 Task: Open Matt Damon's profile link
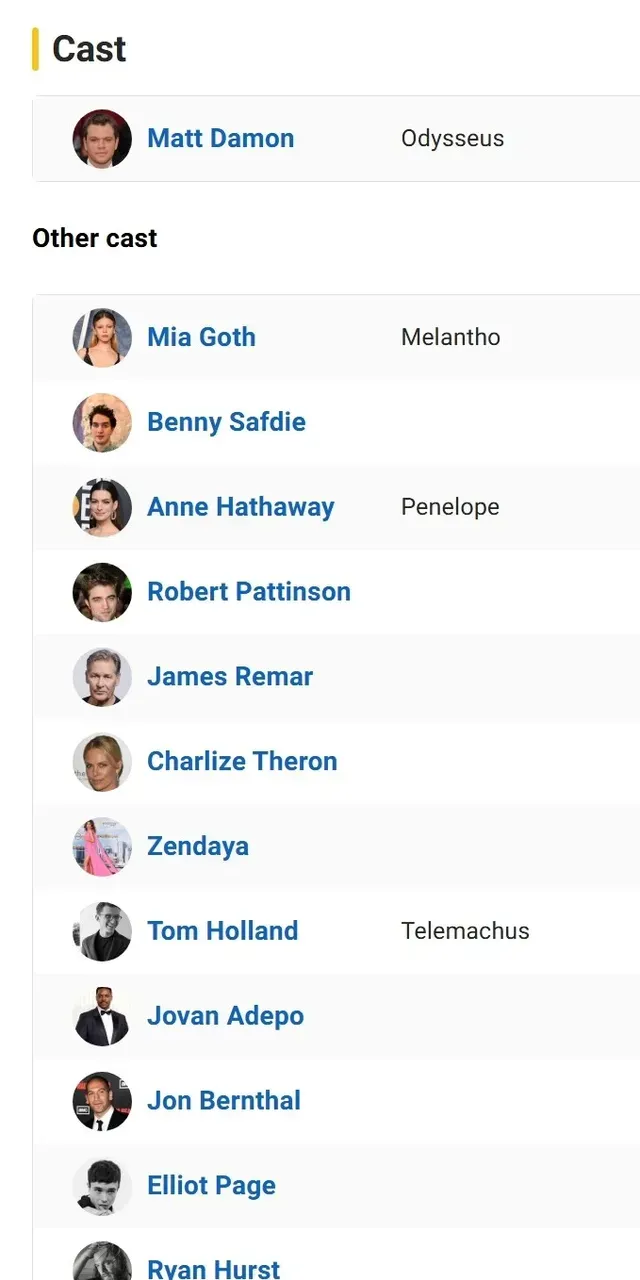point(220,138)
